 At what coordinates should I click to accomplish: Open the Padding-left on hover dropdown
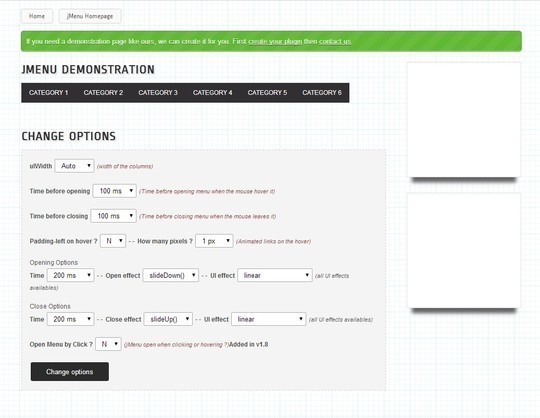click(113, 241)
